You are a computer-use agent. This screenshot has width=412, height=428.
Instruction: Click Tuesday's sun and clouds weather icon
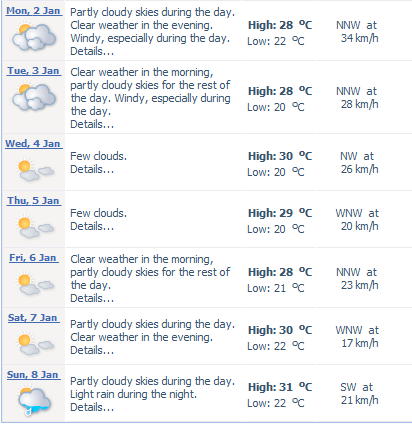click(34, 97)
